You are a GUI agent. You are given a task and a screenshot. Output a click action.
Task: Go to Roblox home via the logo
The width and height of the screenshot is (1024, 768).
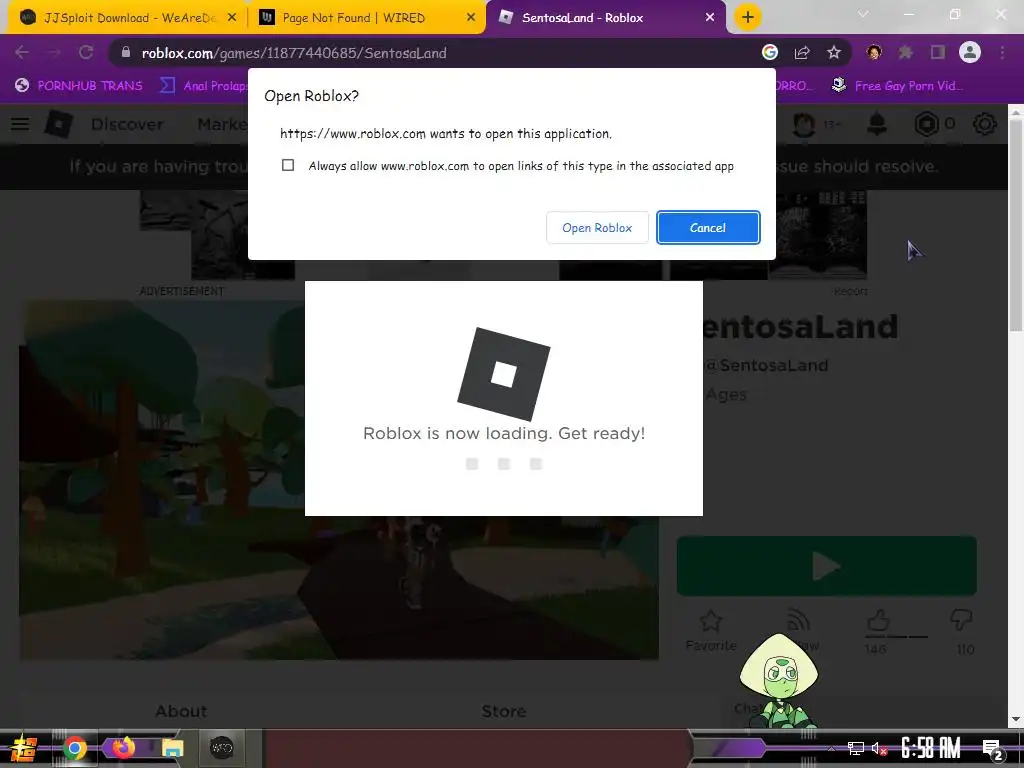click(59, 123)
